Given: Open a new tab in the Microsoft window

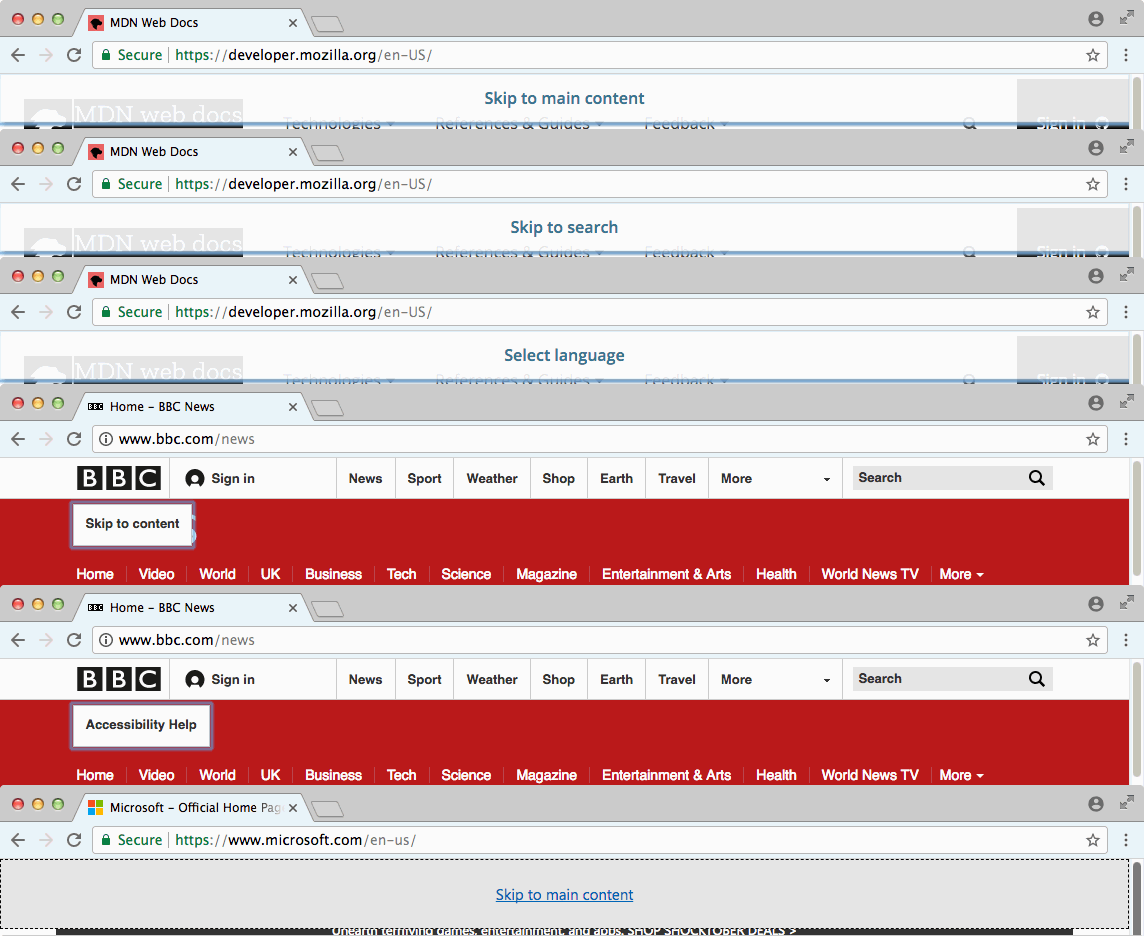Looking at the screenshot, I should (328, 808).
